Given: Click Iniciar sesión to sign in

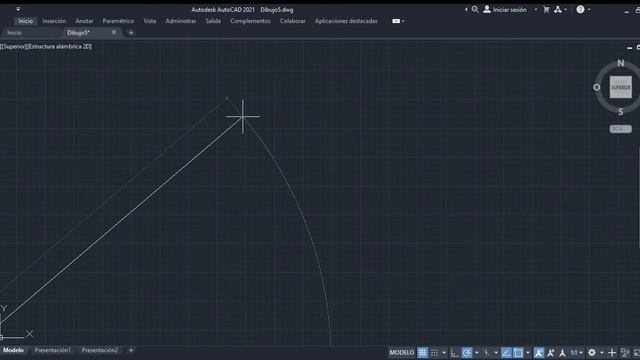Looking at the screenshot, I should [x=505, y=9].
